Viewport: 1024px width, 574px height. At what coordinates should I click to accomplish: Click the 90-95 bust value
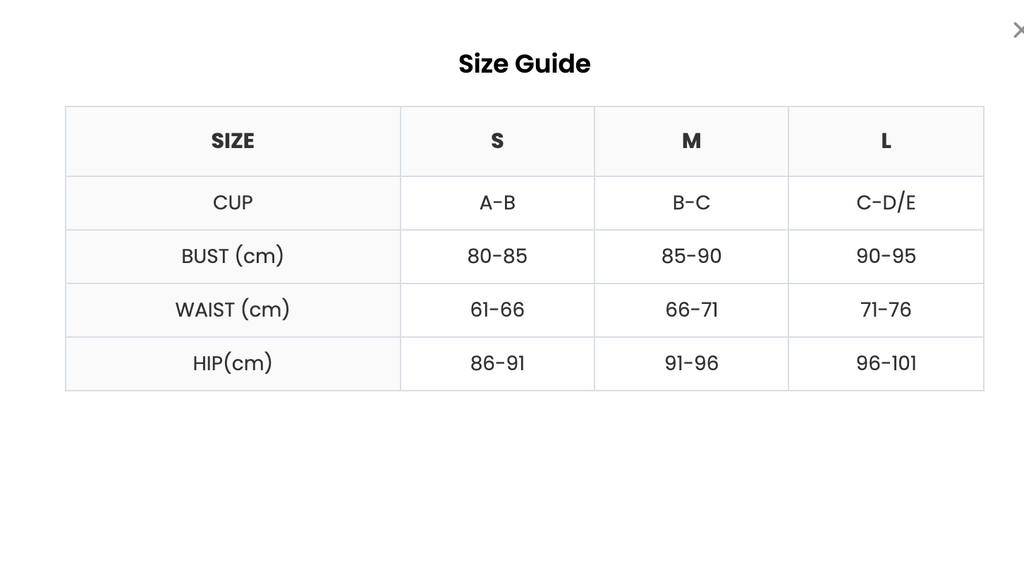(x=886, y=257)
